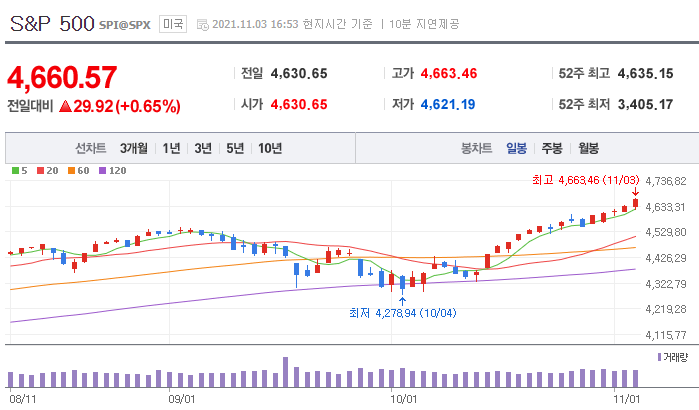Image resolution: width=699 pixels, height=410 pixels.
Task: Click the S&P 500 title
Action: [x=52, y=24]
